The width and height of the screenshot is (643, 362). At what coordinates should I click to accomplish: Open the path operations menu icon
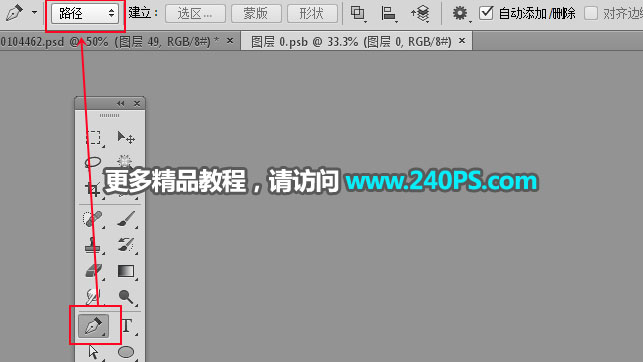tap(358, 13)
